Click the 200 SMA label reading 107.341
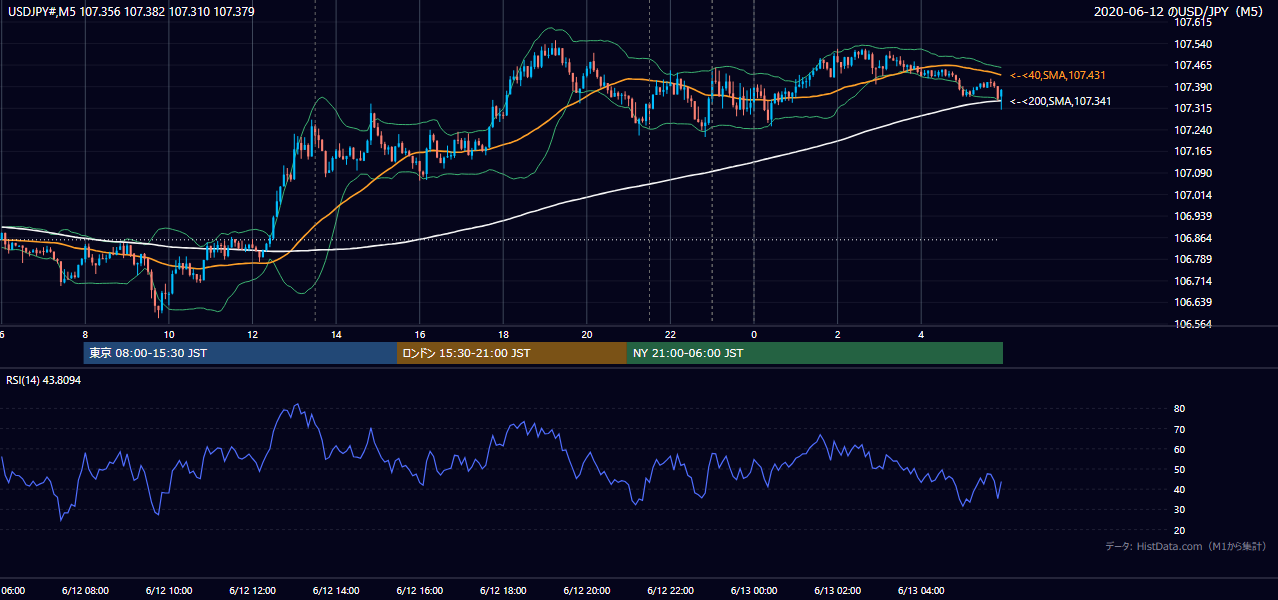 [1060, 101]
